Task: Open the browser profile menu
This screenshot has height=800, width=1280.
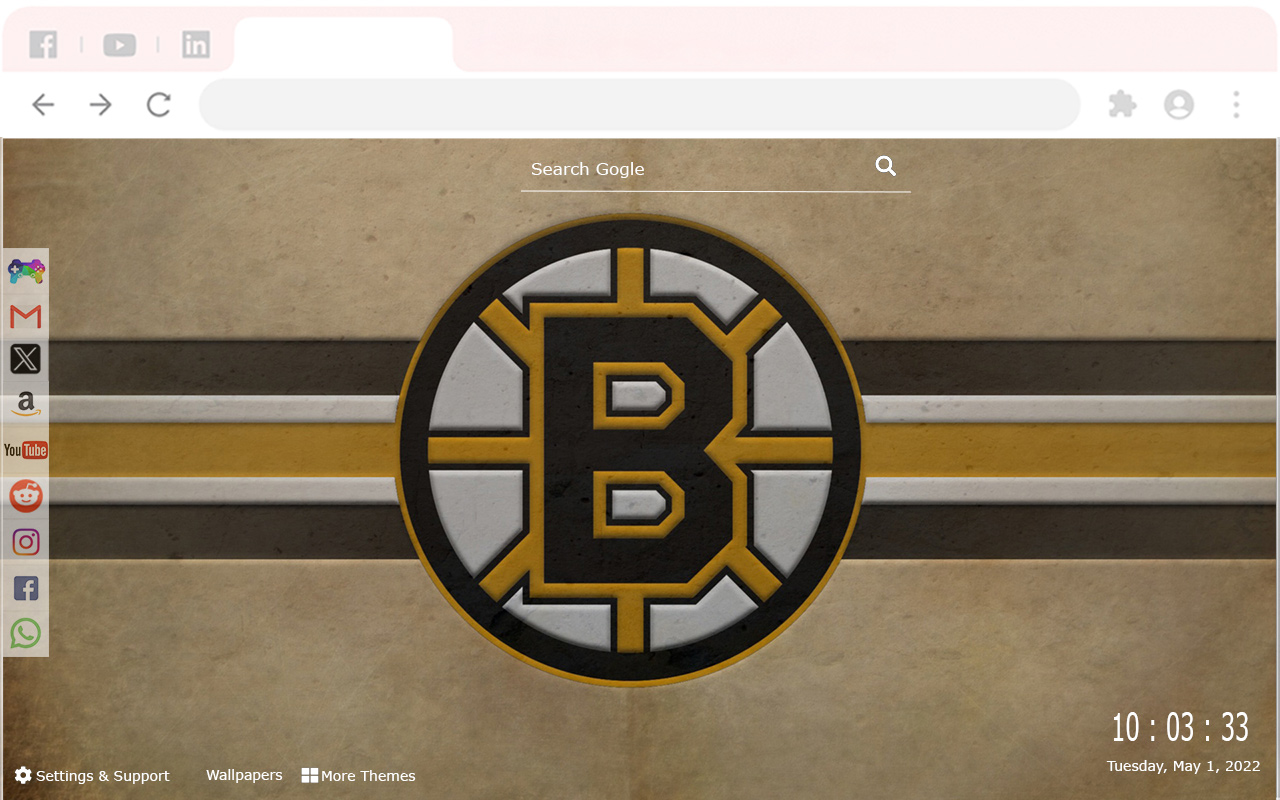Action: (x=1179, y=104)
